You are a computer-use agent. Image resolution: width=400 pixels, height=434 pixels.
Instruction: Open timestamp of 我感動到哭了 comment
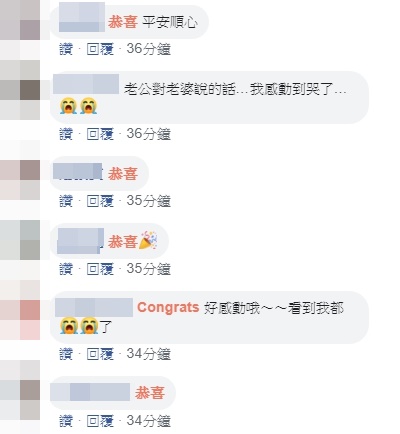[x=149, y=134]
